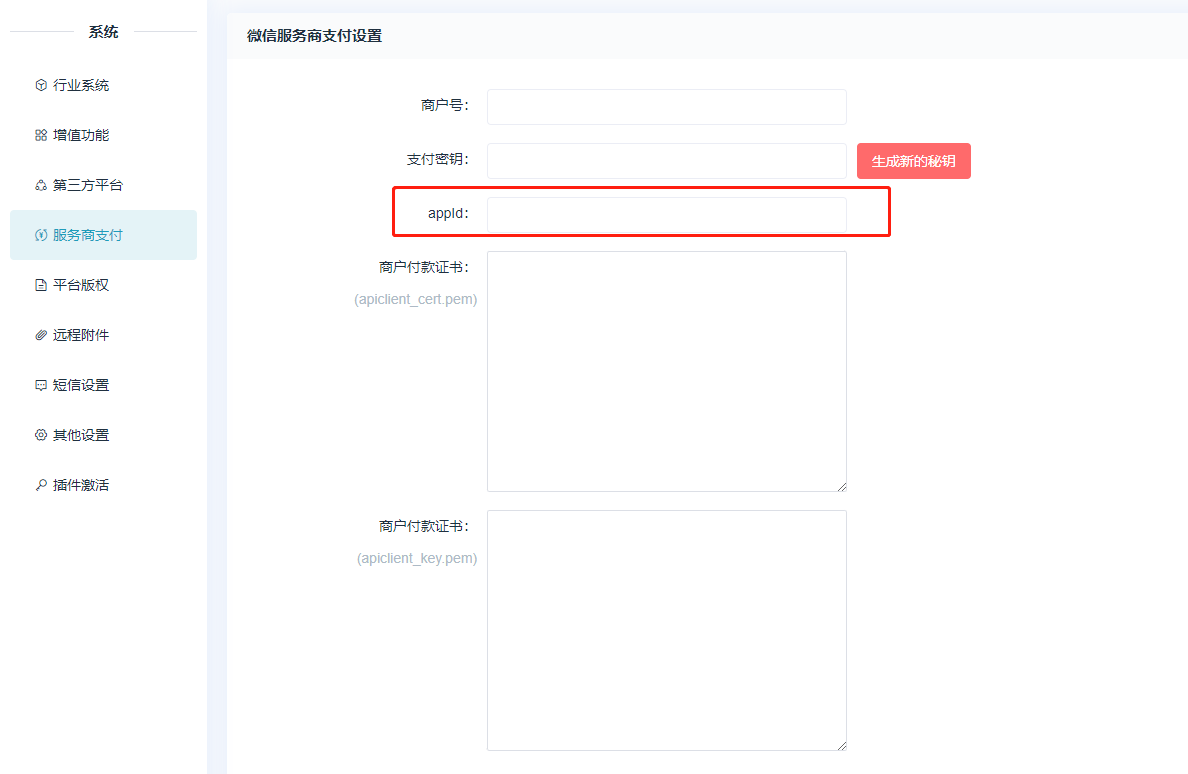Select the 短信设置 sidebar label
Image resolution: width=1188 pixels, height=774 pixels.
pos(81,385)
